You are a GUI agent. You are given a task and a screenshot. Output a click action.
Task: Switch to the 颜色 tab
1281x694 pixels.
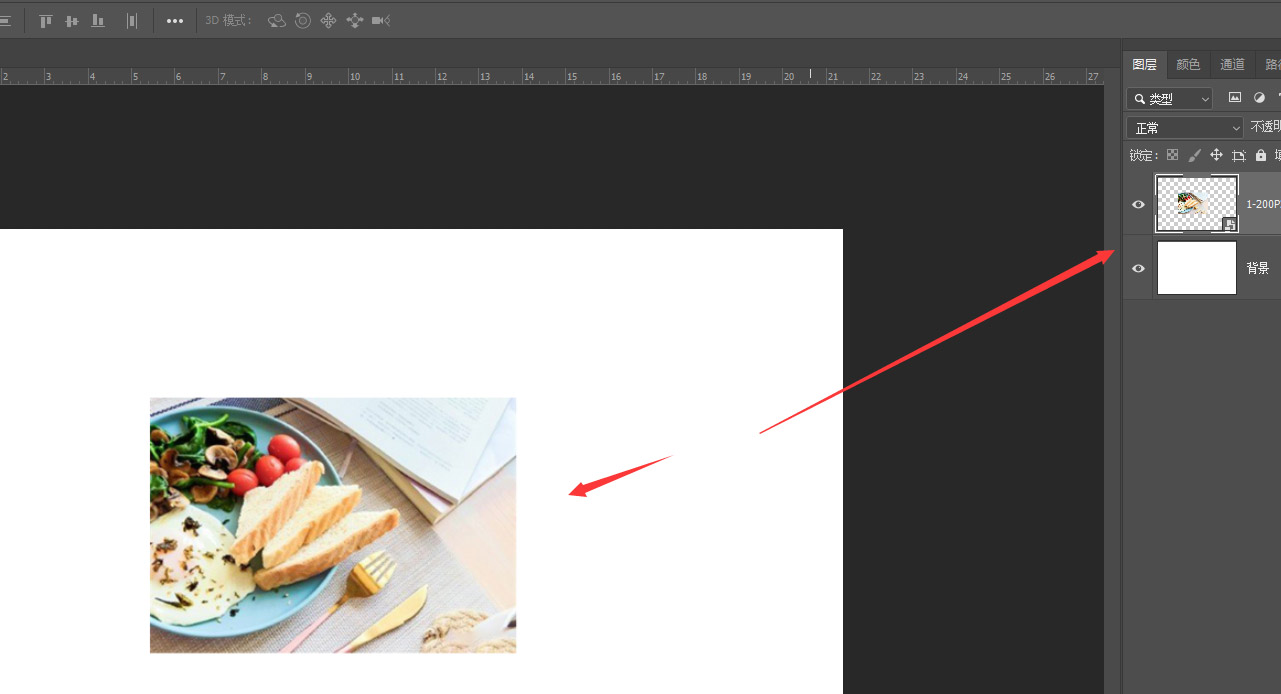pos(1188,64)
